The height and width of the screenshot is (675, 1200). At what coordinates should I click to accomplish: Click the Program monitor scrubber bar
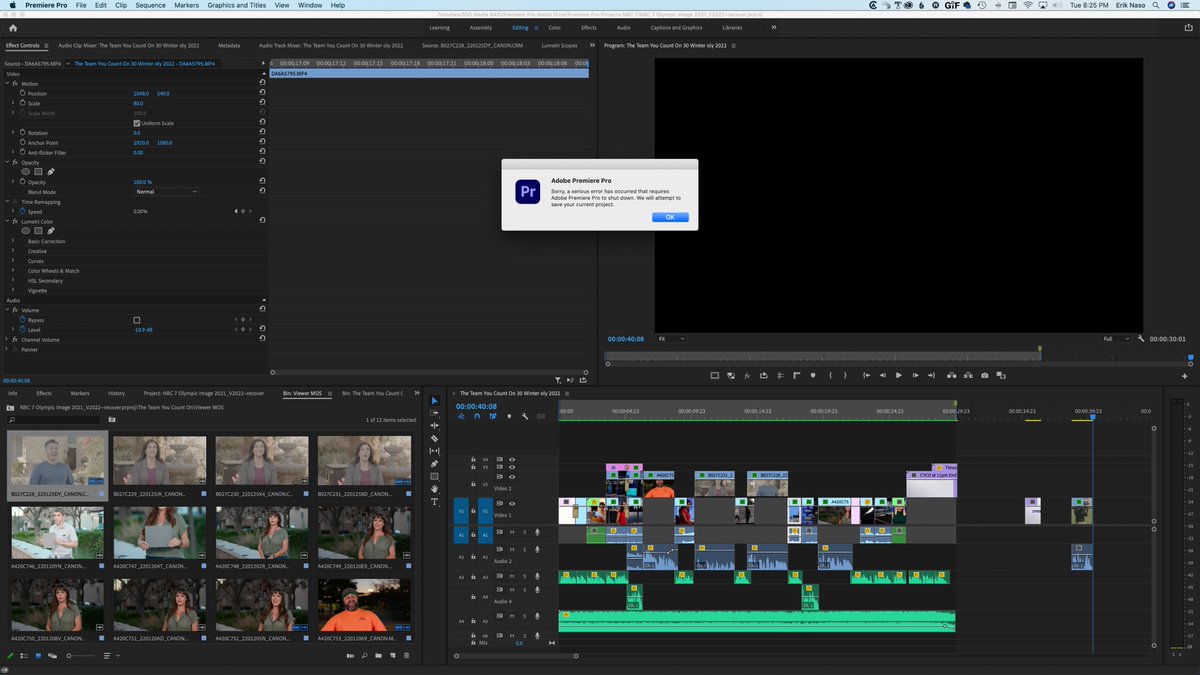[x=896, y=356]
